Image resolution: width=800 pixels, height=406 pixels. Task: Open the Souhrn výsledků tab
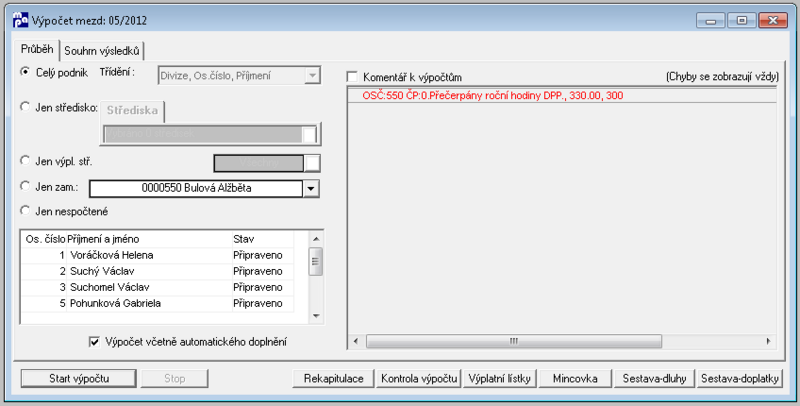pyautogui.click(x=102, y=51)
